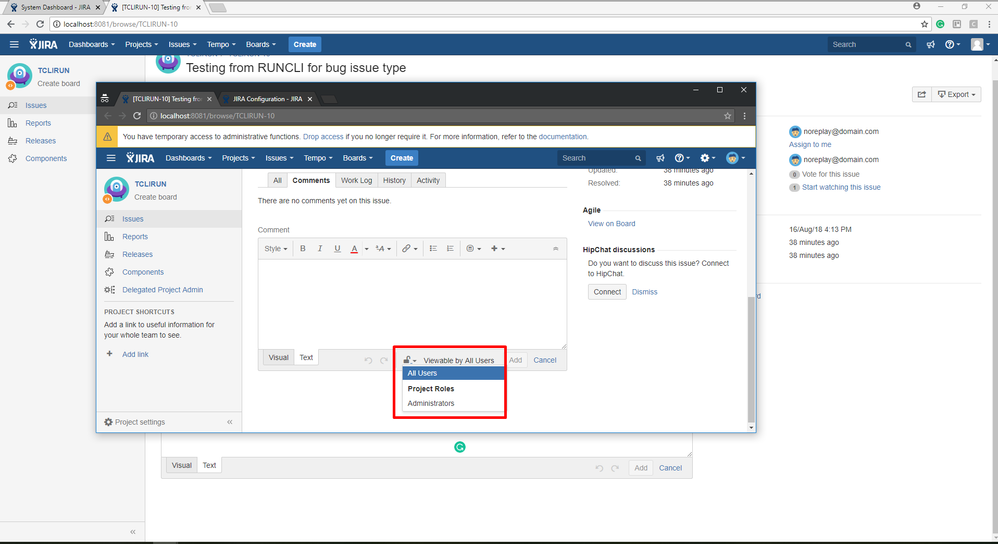Click Connect to HipChat button
Screen dimensions: 998x544
[607, 292]
